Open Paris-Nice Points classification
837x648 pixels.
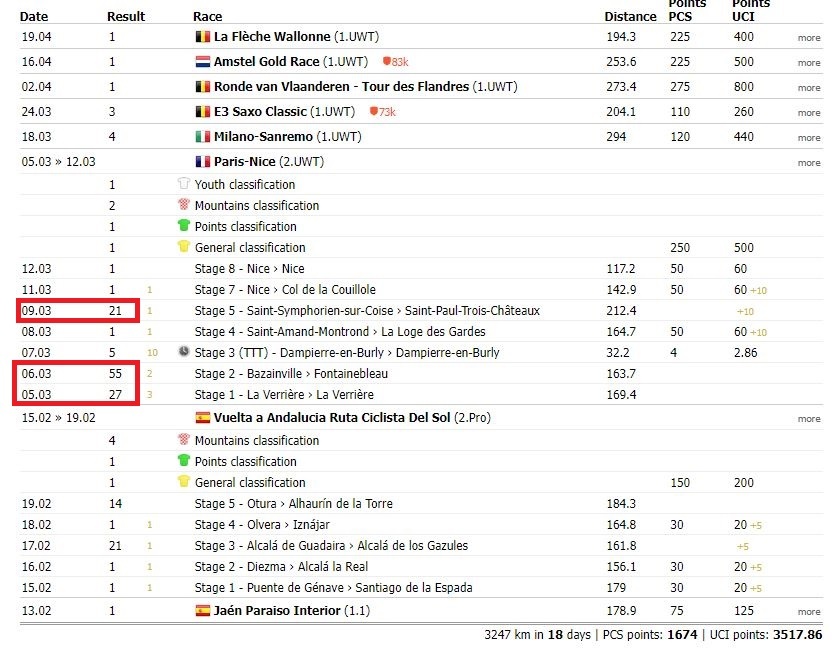[246, 227]
